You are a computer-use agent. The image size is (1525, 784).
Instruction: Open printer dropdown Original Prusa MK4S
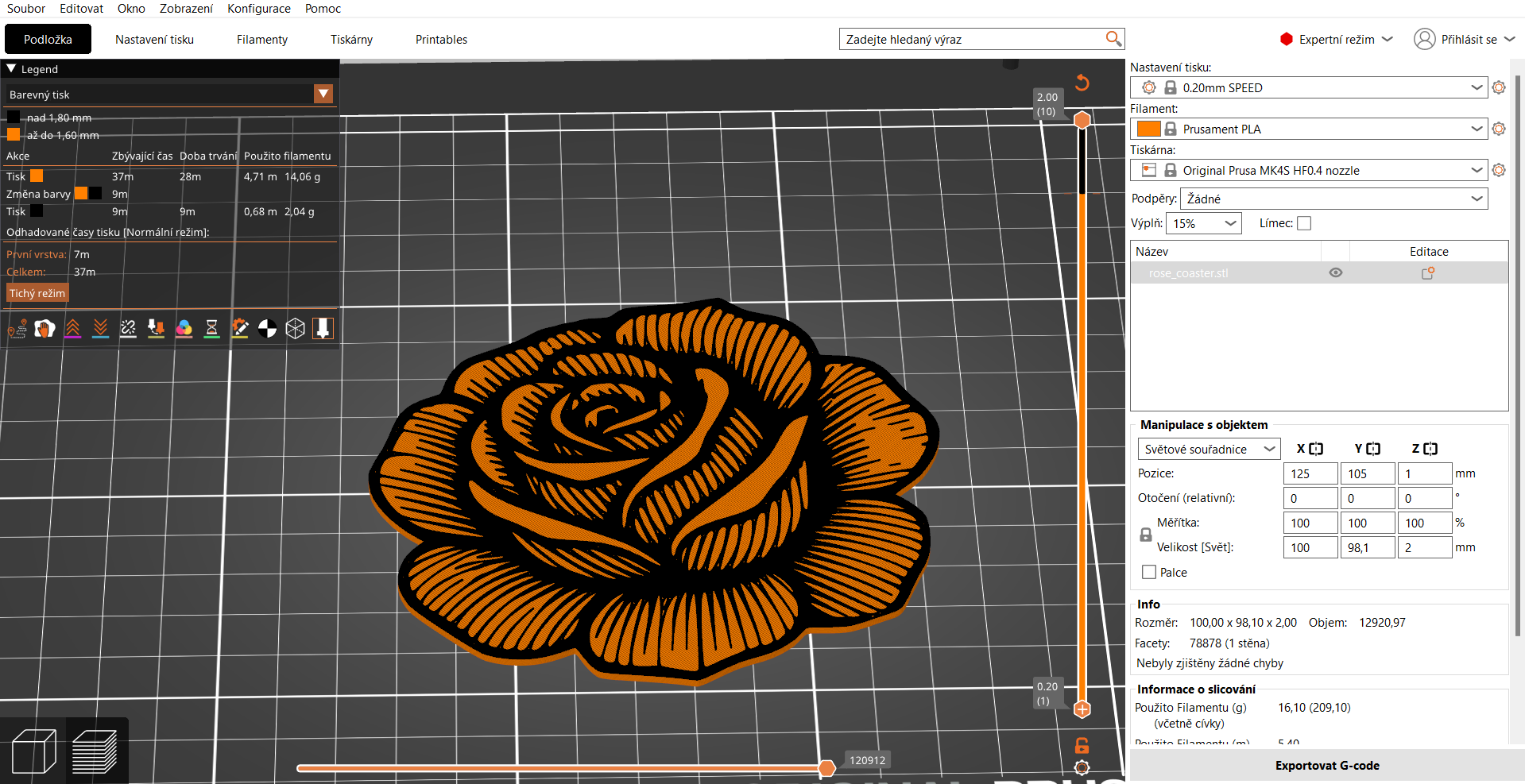pos(1309,170)
